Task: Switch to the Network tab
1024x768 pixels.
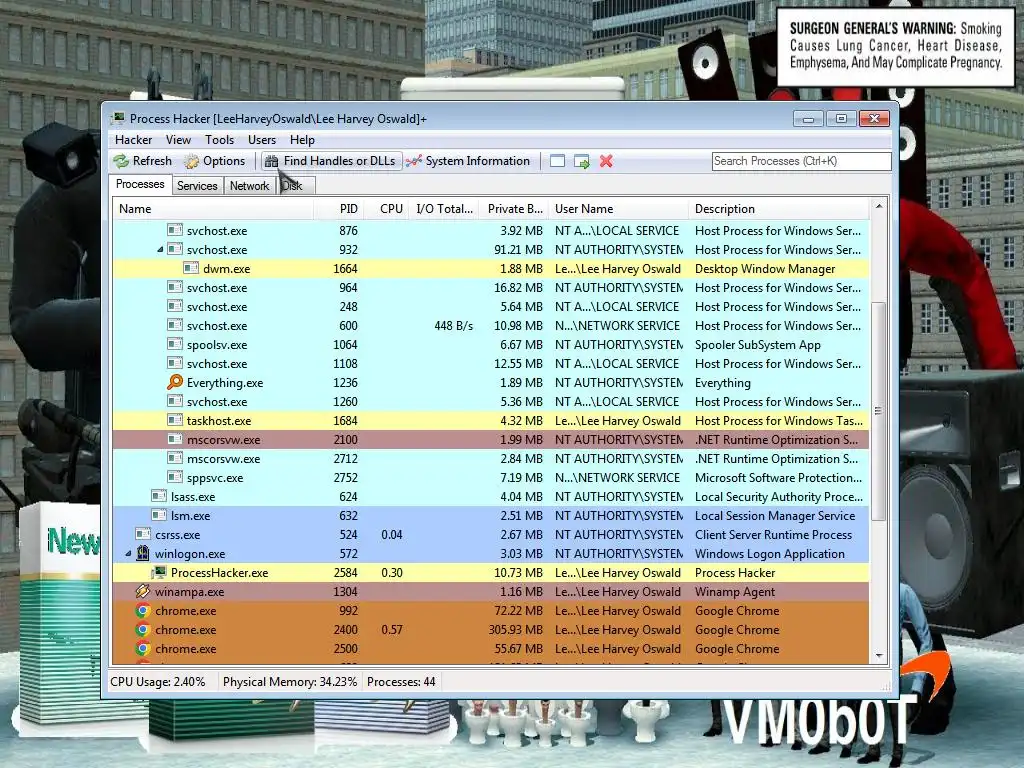Action: point(249,186)
